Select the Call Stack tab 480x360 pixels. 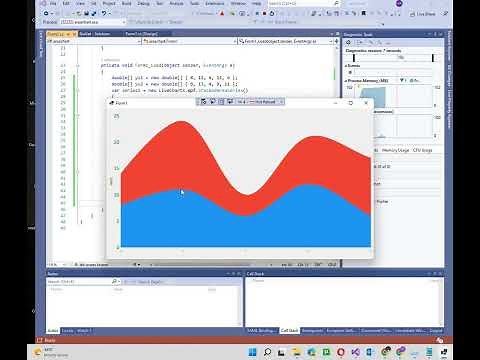pos(289,331)
